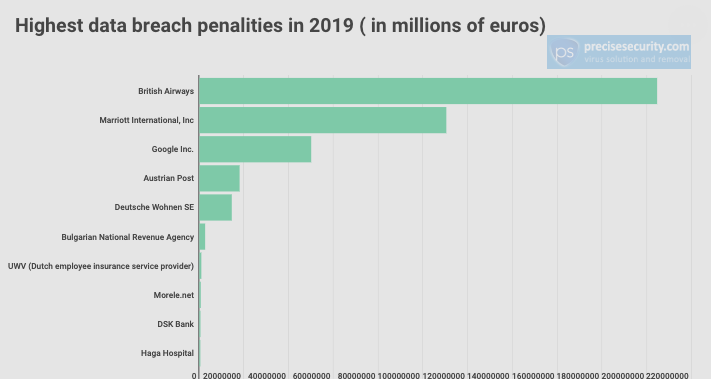Select the Austrian Post bar
Screen dimensions: 711x386
(x=219, y=178)
